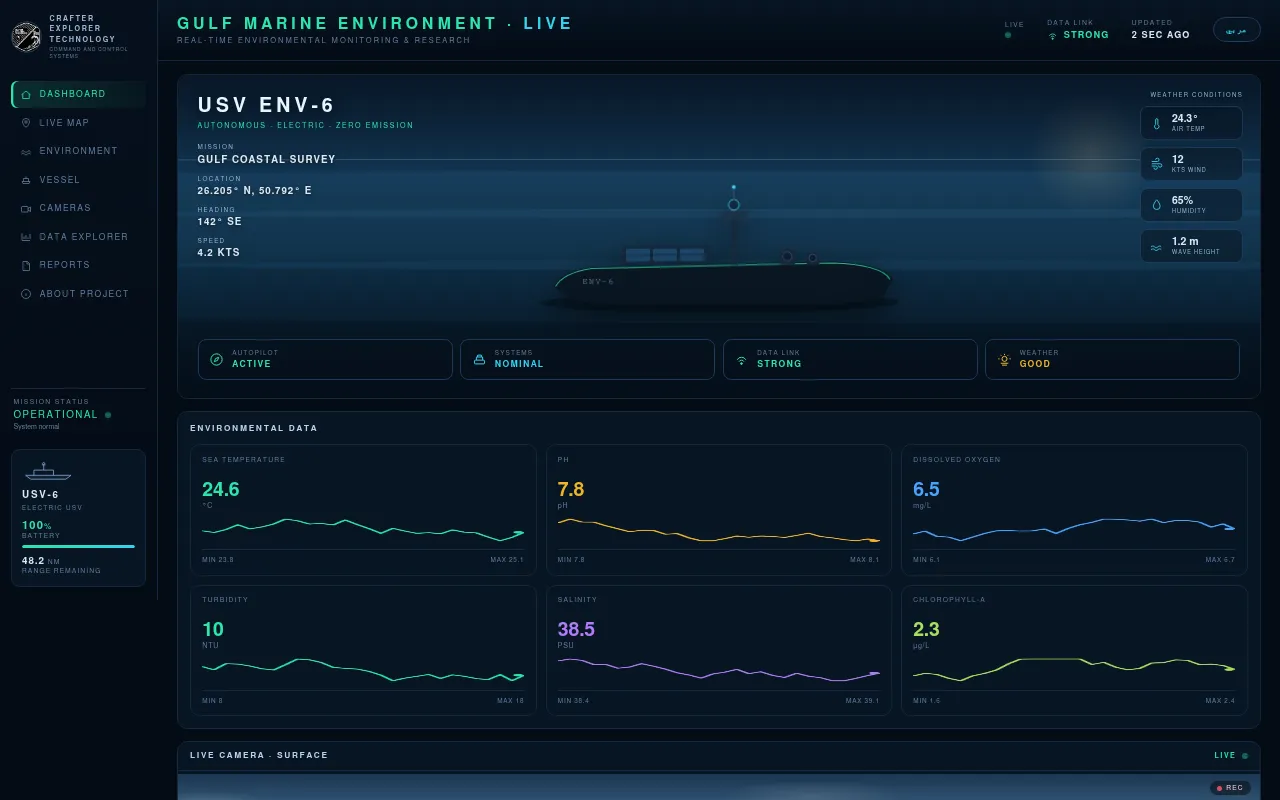This screenshot has width=1280, height=800.
Task: Click the pH value 7.8
Action: pyautogui.click(x=571, y=490)
